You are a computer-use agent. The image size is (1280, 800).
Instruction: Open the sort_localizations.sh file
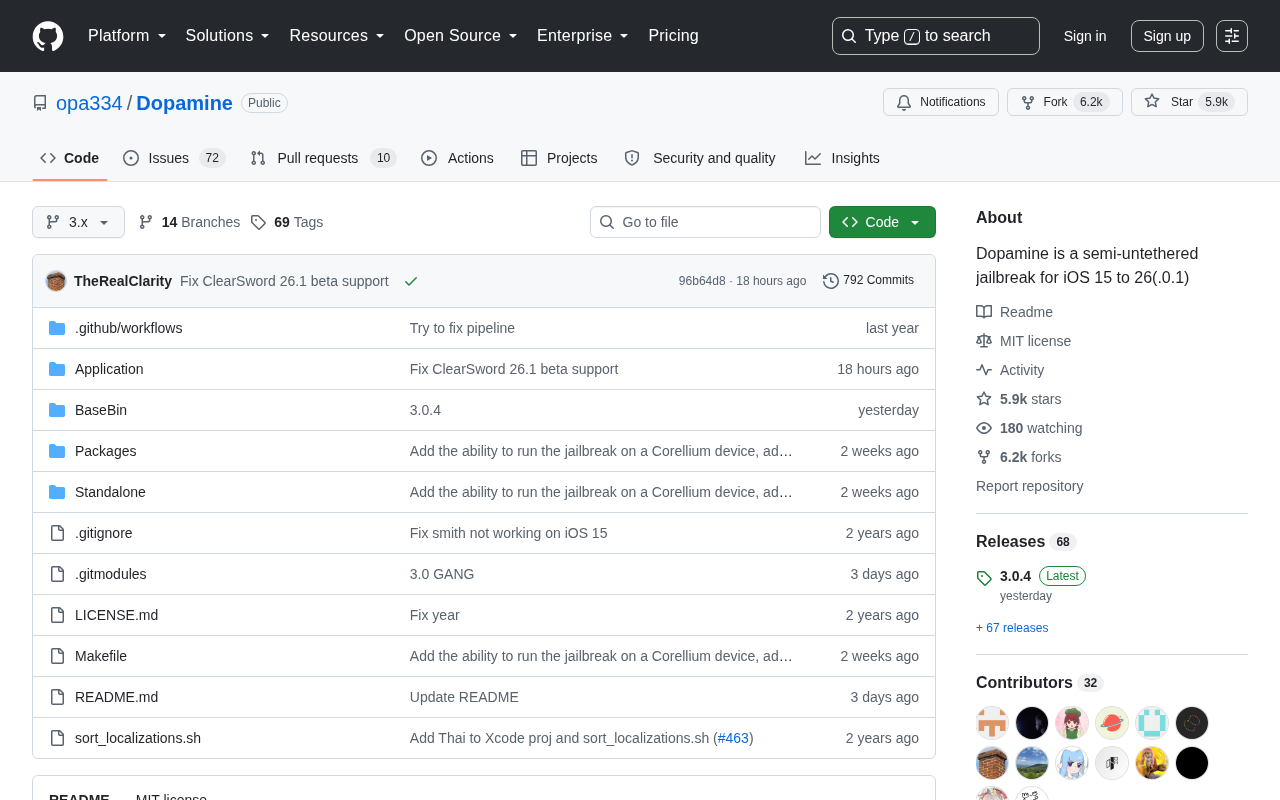[138, 738]
